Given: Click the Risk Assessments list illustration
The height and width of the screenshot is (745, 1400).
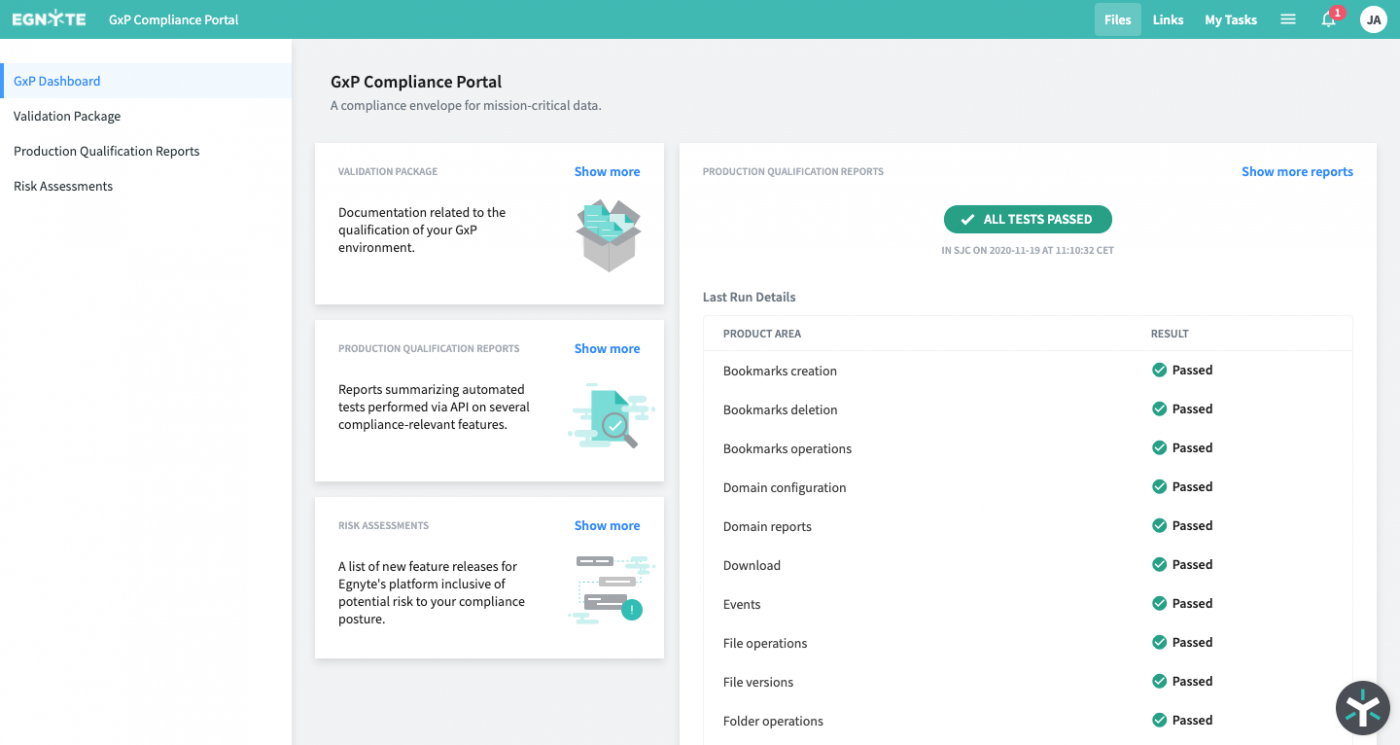Looking at the screenshot, I should [x=611, y=590].
